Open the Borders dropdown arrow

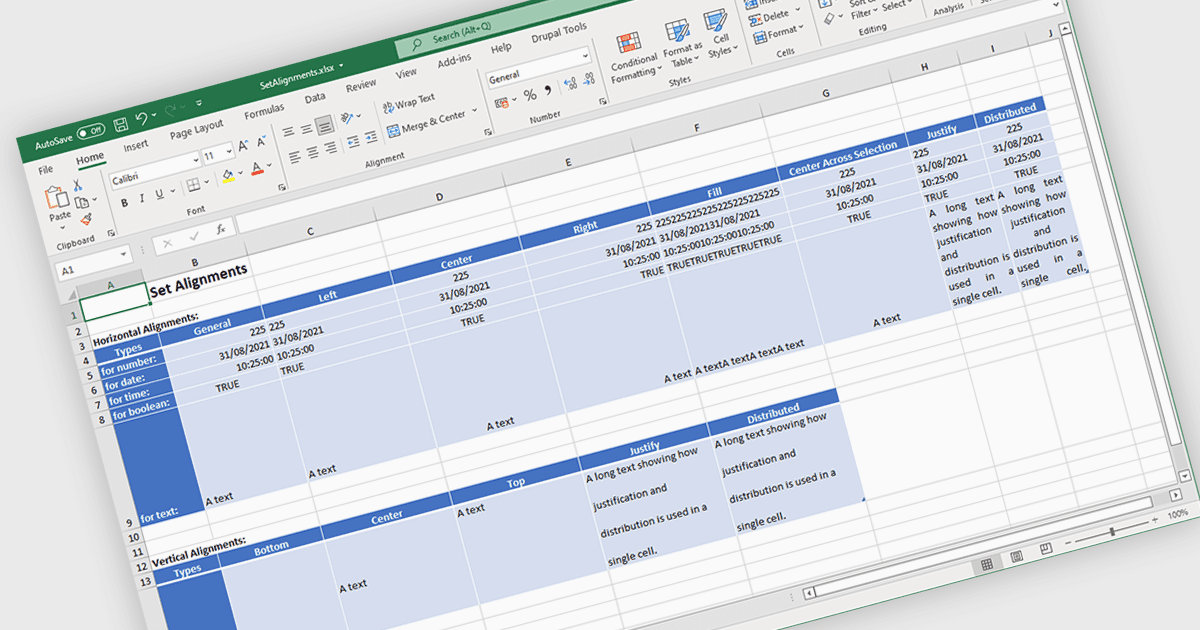[207, 183]
